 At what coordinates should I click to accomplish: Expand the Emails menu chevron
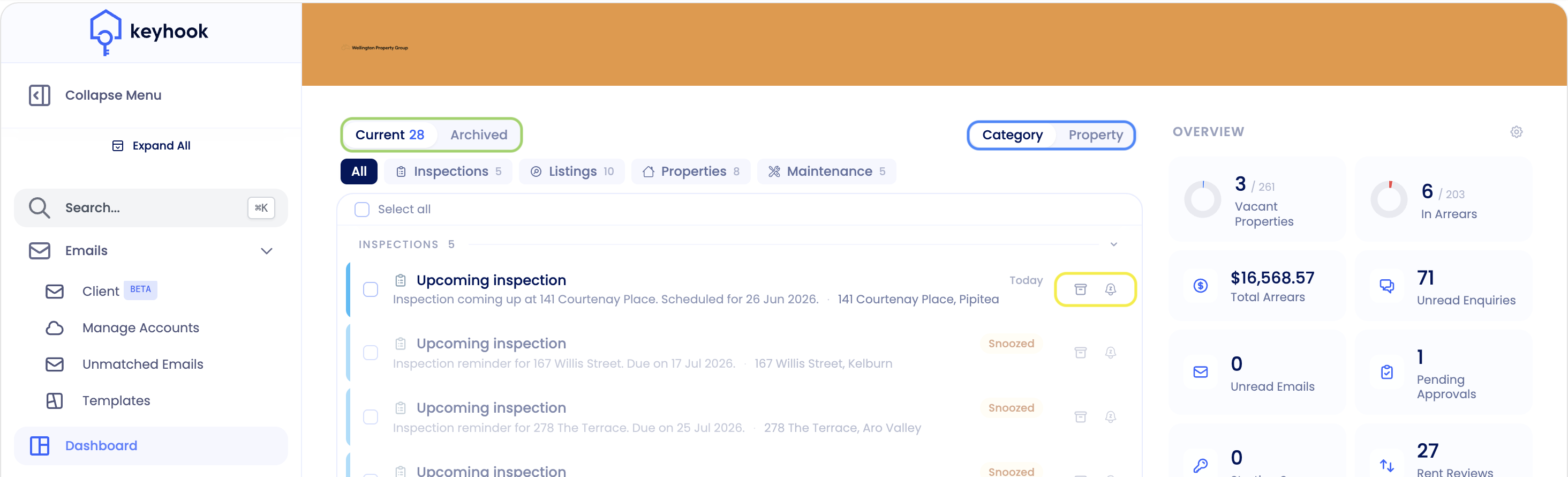[x=267, y=251]
